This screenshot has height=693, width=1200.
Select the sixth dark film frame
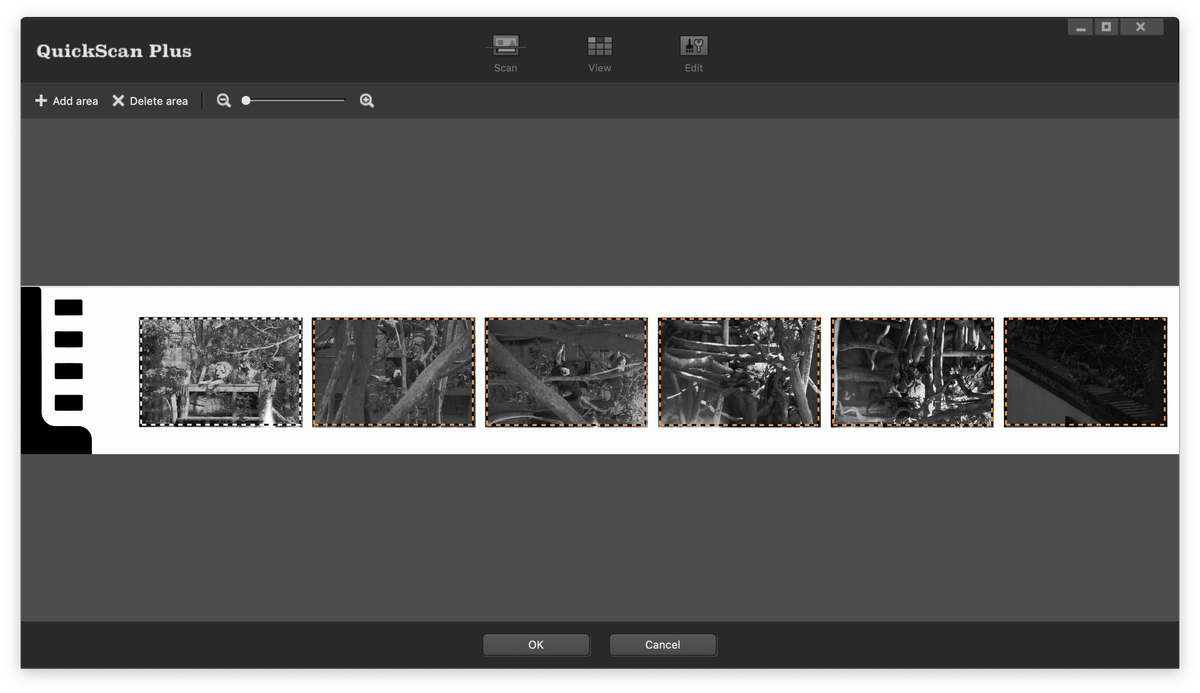point(1085,372)
